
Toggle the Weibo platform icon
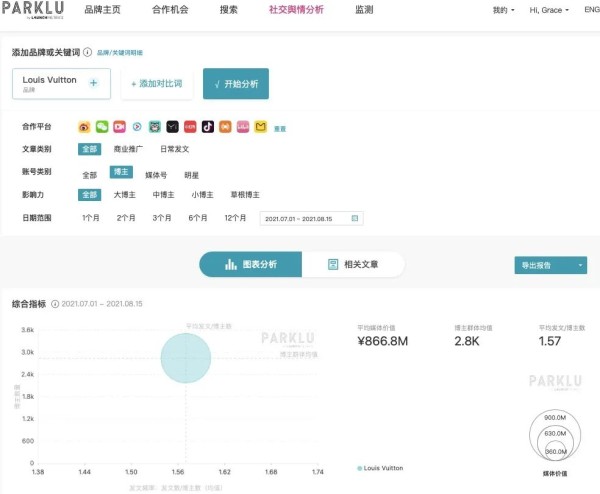[x=84, y=127]
